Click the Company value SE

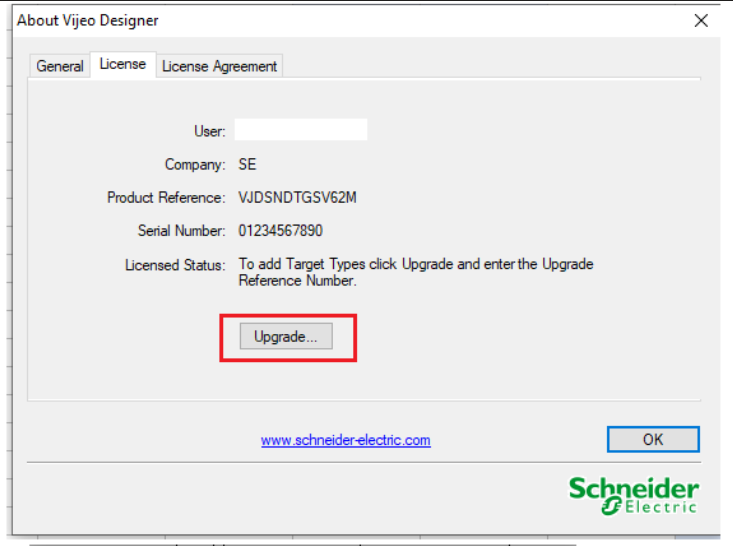coord(247,164)
